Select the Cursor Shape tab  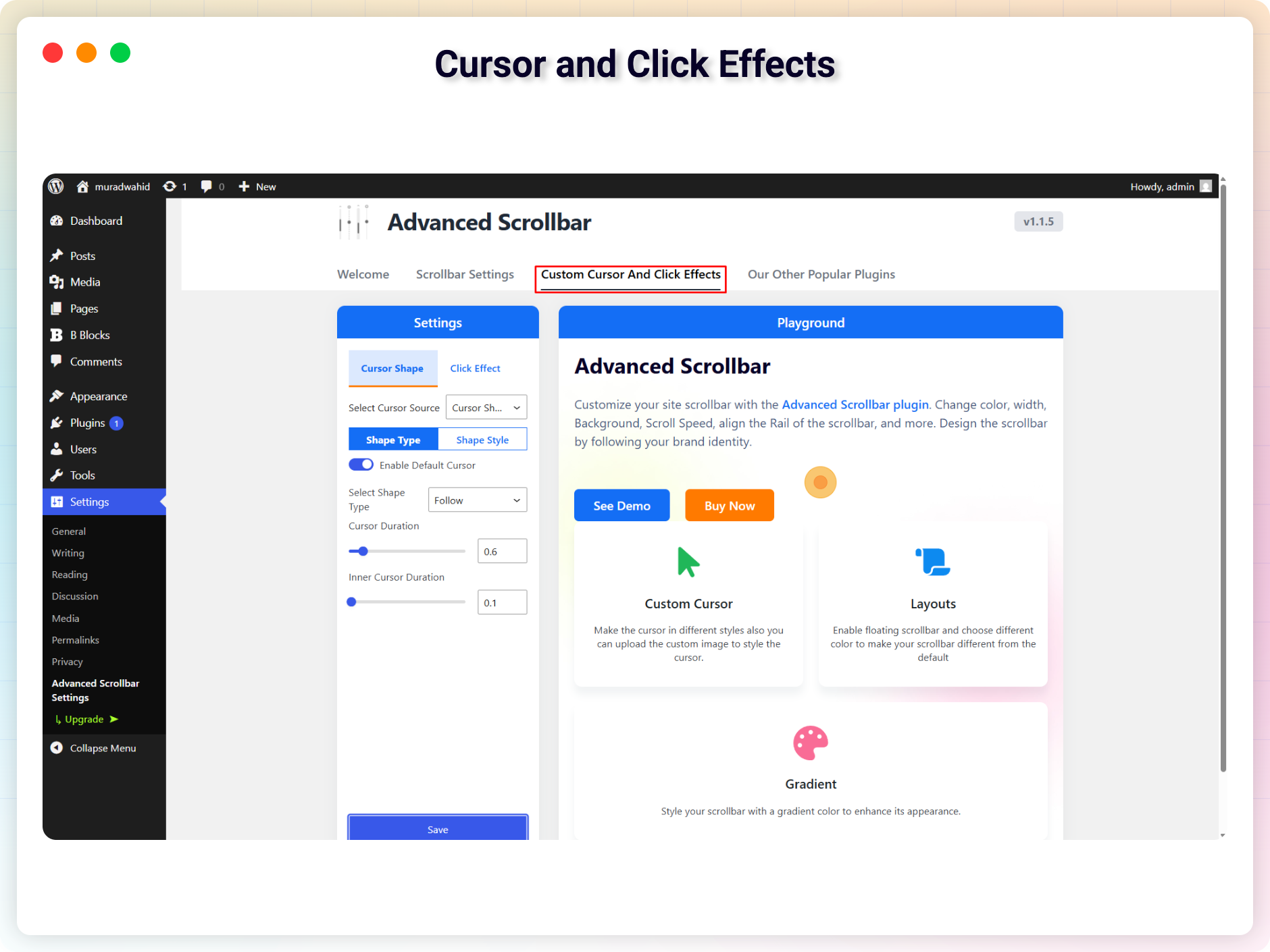pos(392,368)
